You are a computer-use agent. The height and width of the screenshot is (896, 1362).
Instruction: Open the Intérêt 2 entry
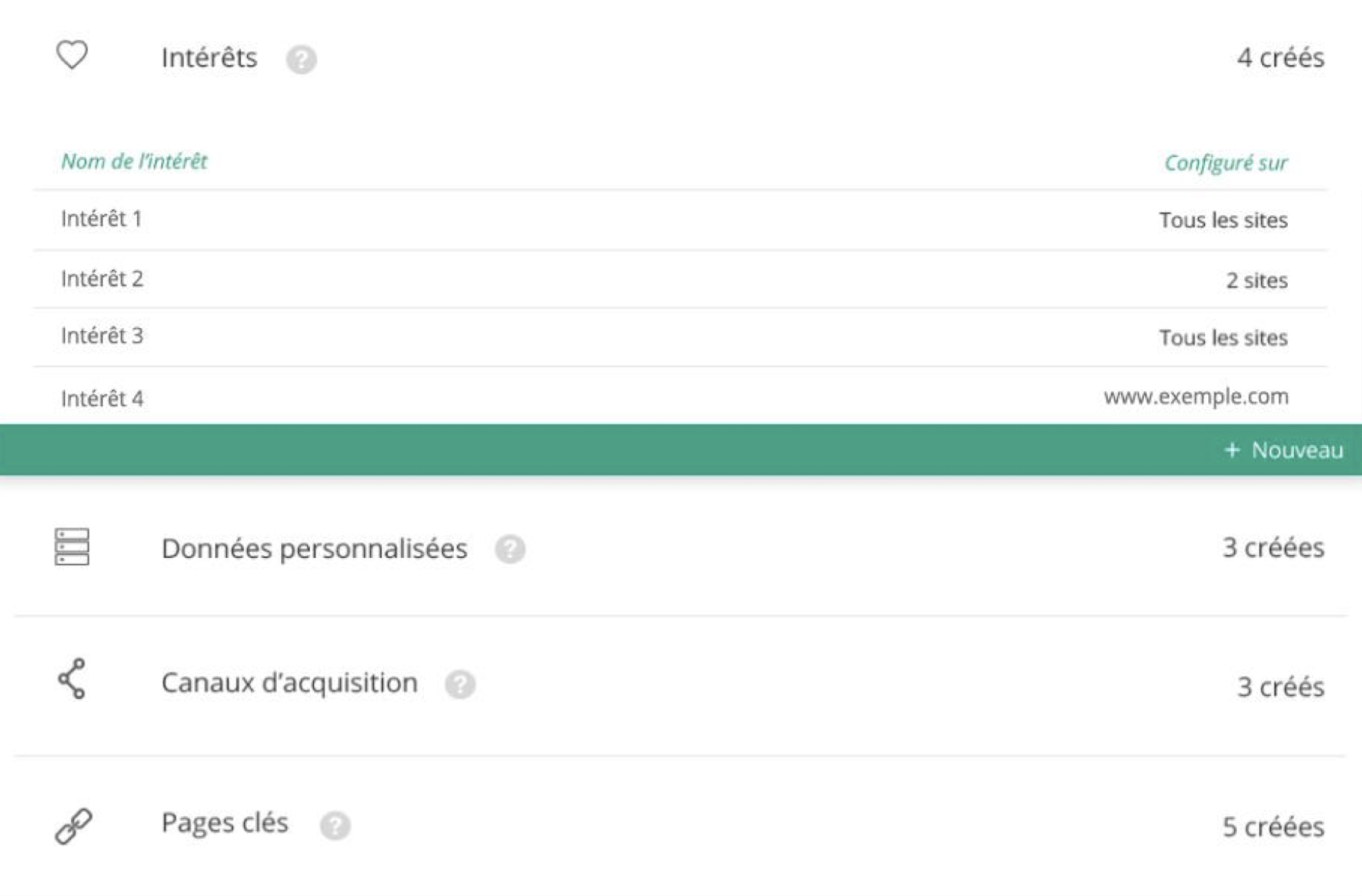(x=680, y=279)
